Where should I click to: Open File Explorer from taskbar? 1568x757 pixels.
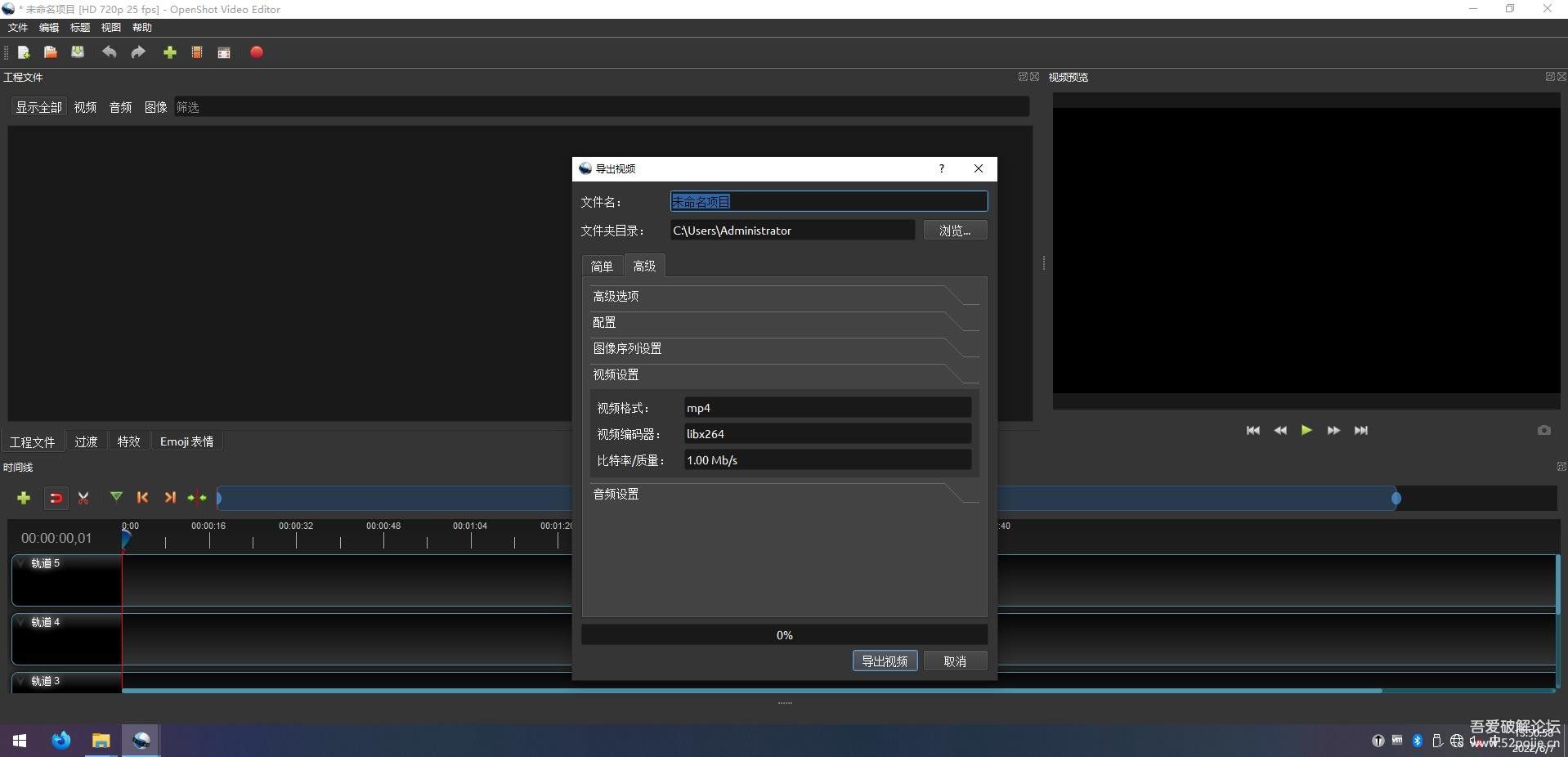coord(101,741)
